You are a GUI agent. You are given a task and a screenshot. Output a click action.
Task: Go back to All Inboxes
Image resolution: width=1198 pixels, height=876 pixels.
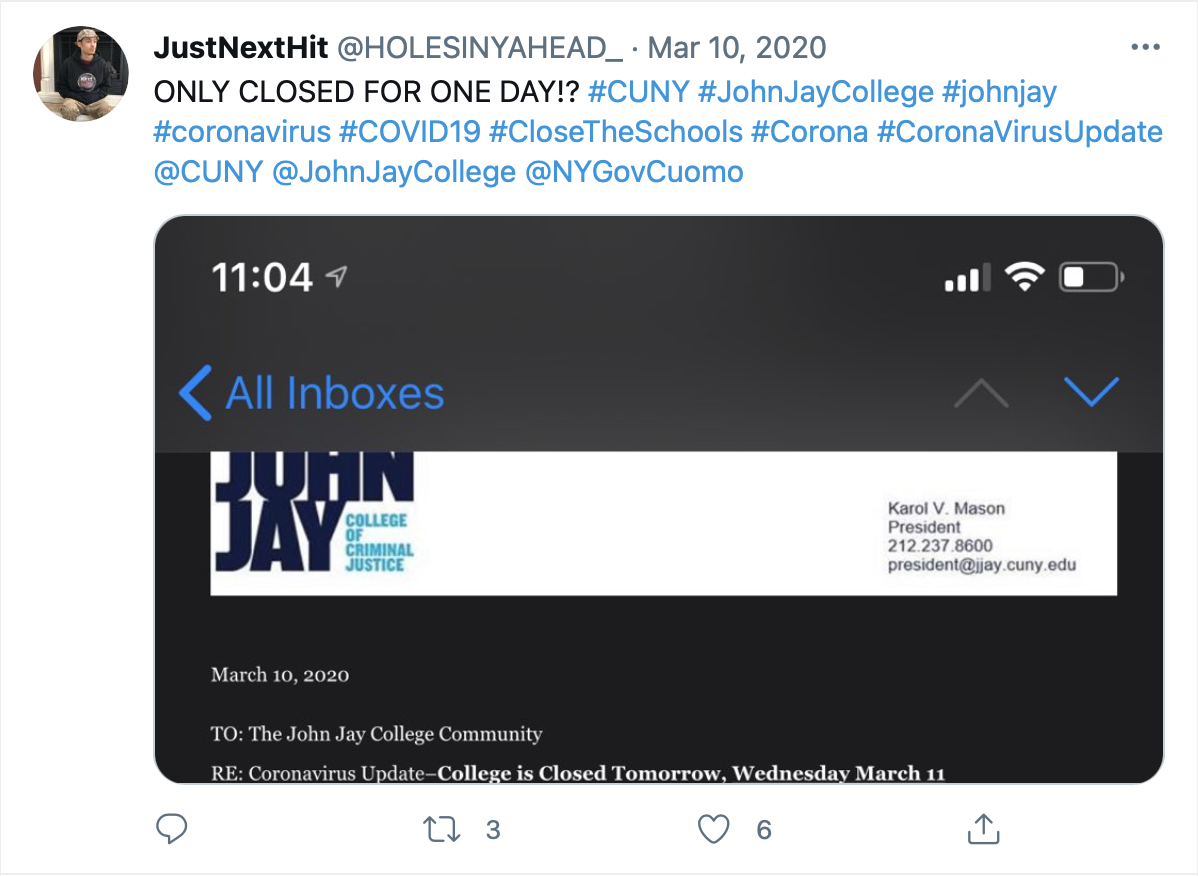pyautogui.click(x=312, y=393)
